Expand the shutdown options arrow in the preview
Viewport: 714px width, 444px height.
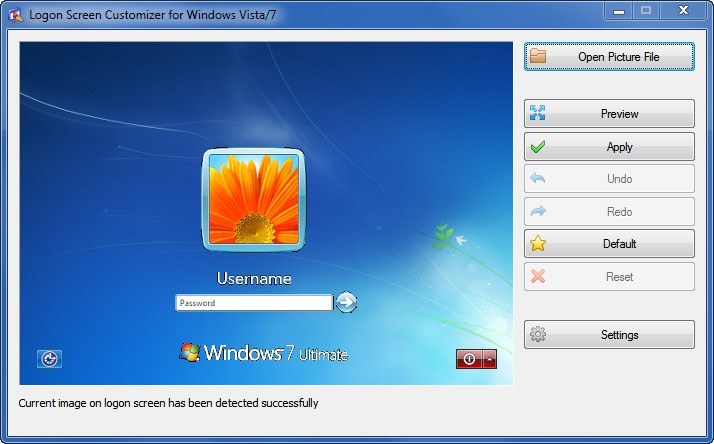[x=490, y=359]
